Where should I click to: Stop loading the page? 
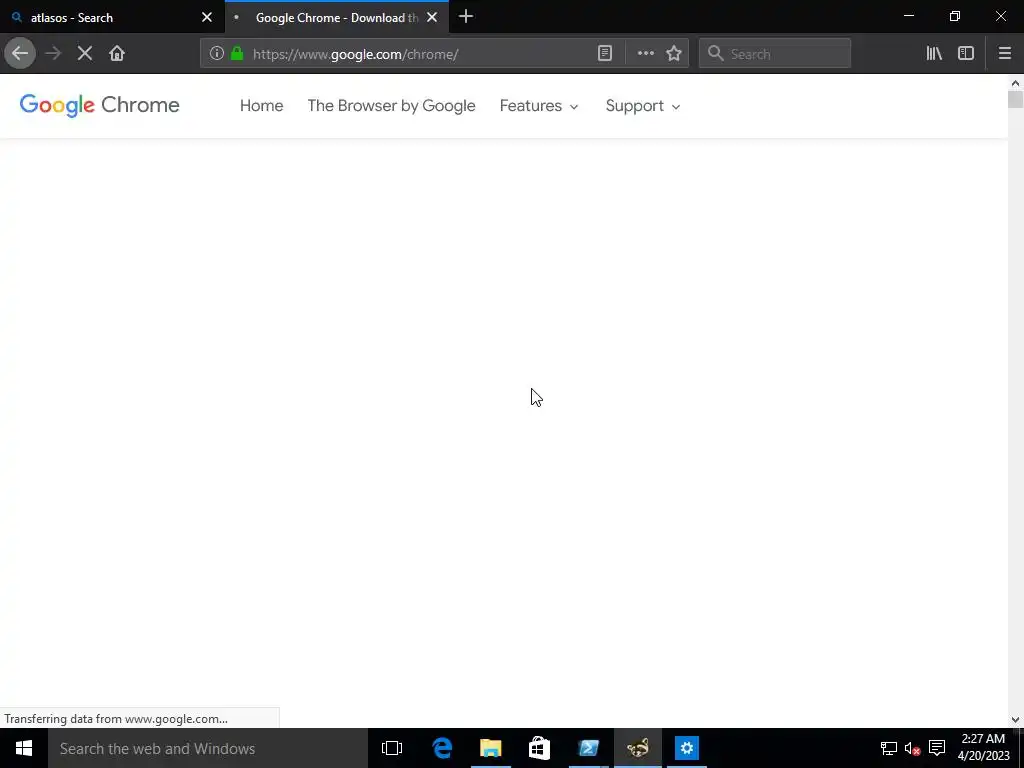click(85, 54)
